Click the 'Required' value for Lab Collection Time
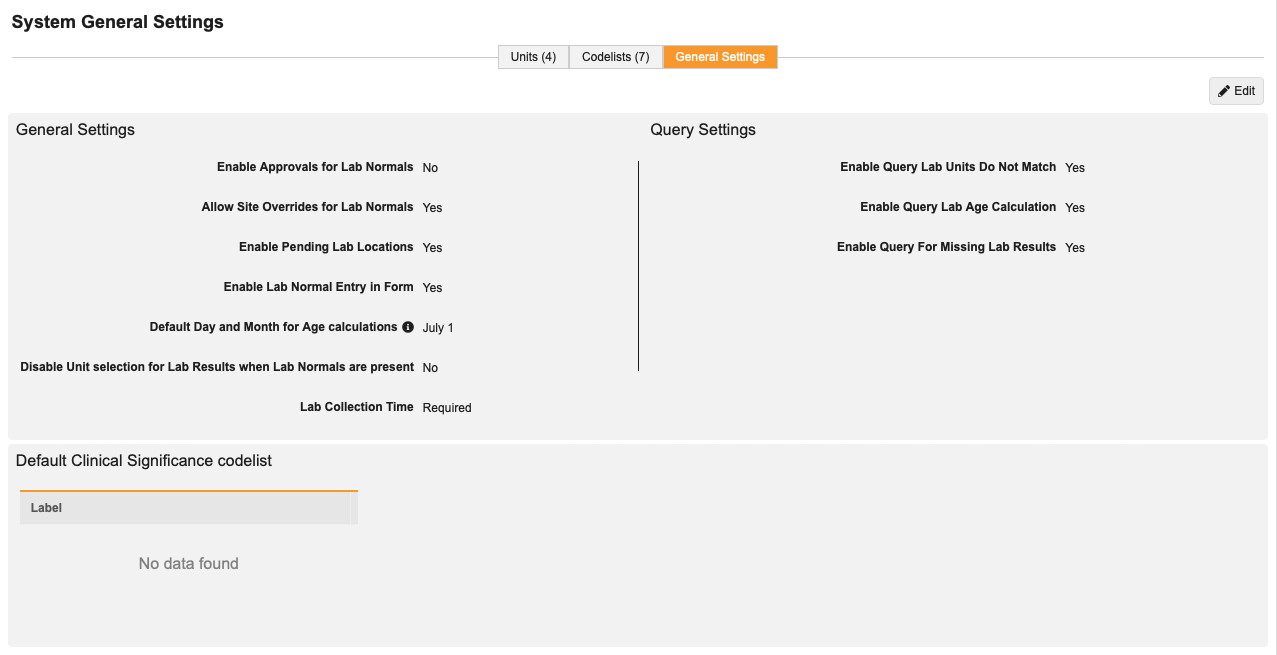The height and width of the screenshot is (655, 1277). (447, 408)
